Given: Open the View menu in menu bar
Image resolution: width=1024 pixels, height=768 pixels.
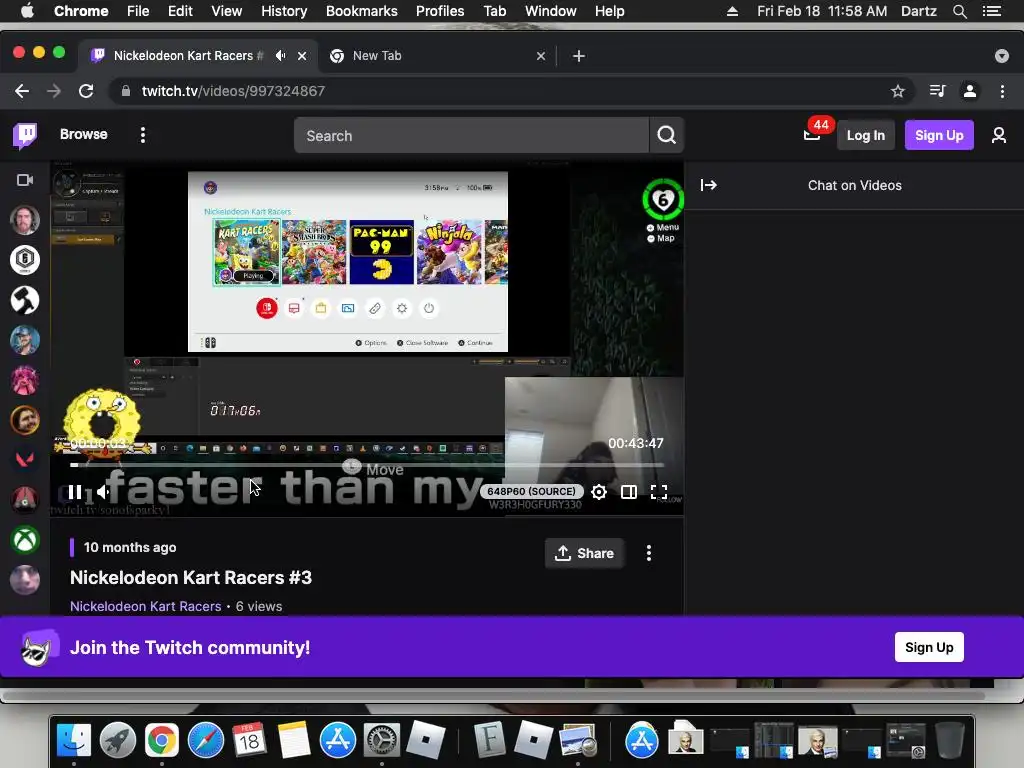Looking at the screenshot, I should click(x=227, y=11).
